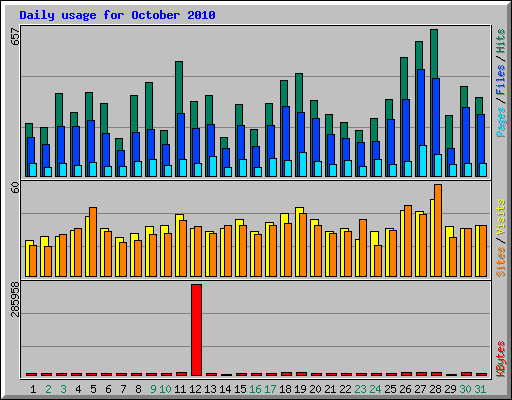This screenshot has height=400, width=512.
Task: Click the 285958 KBytes axis label
Action: [x=15, y=299]
